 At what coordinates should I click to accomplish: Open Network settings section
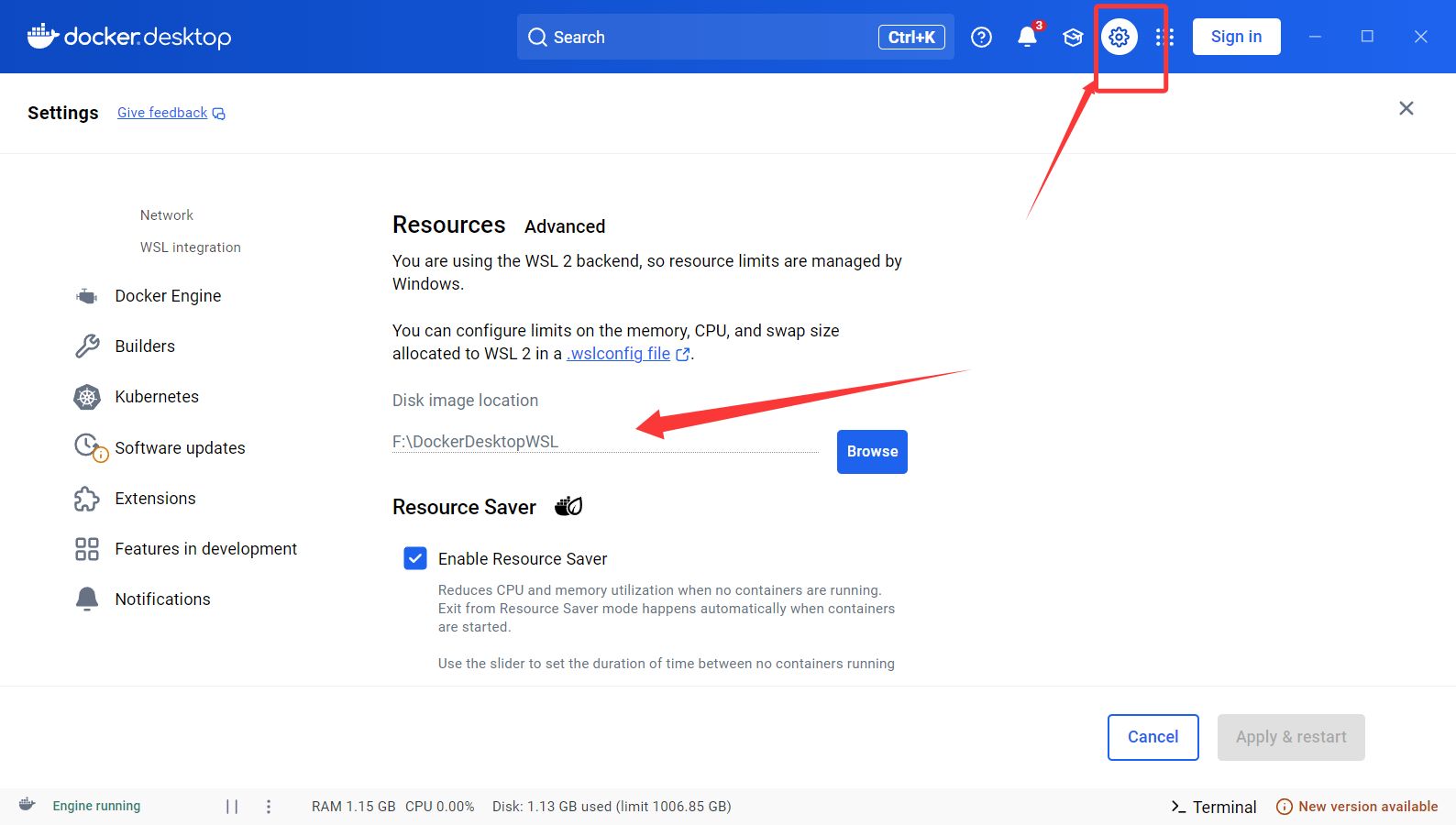click(167, 215)
